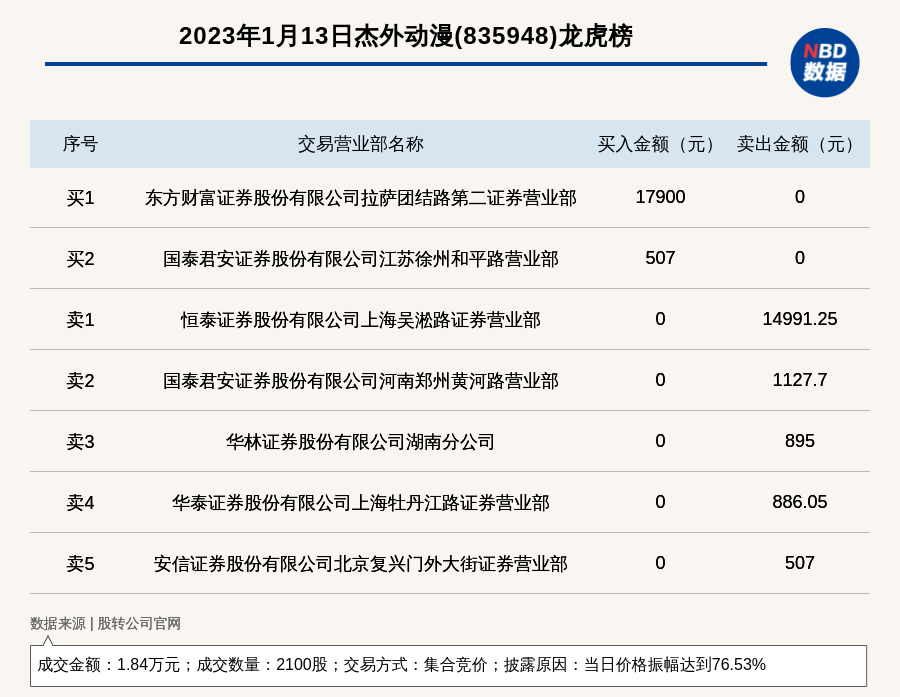The width and height of the screenshot is (900, 697).
Task: Select 东方财富证券拉萨团结路第二证券营业部 name
Action: 360,198
